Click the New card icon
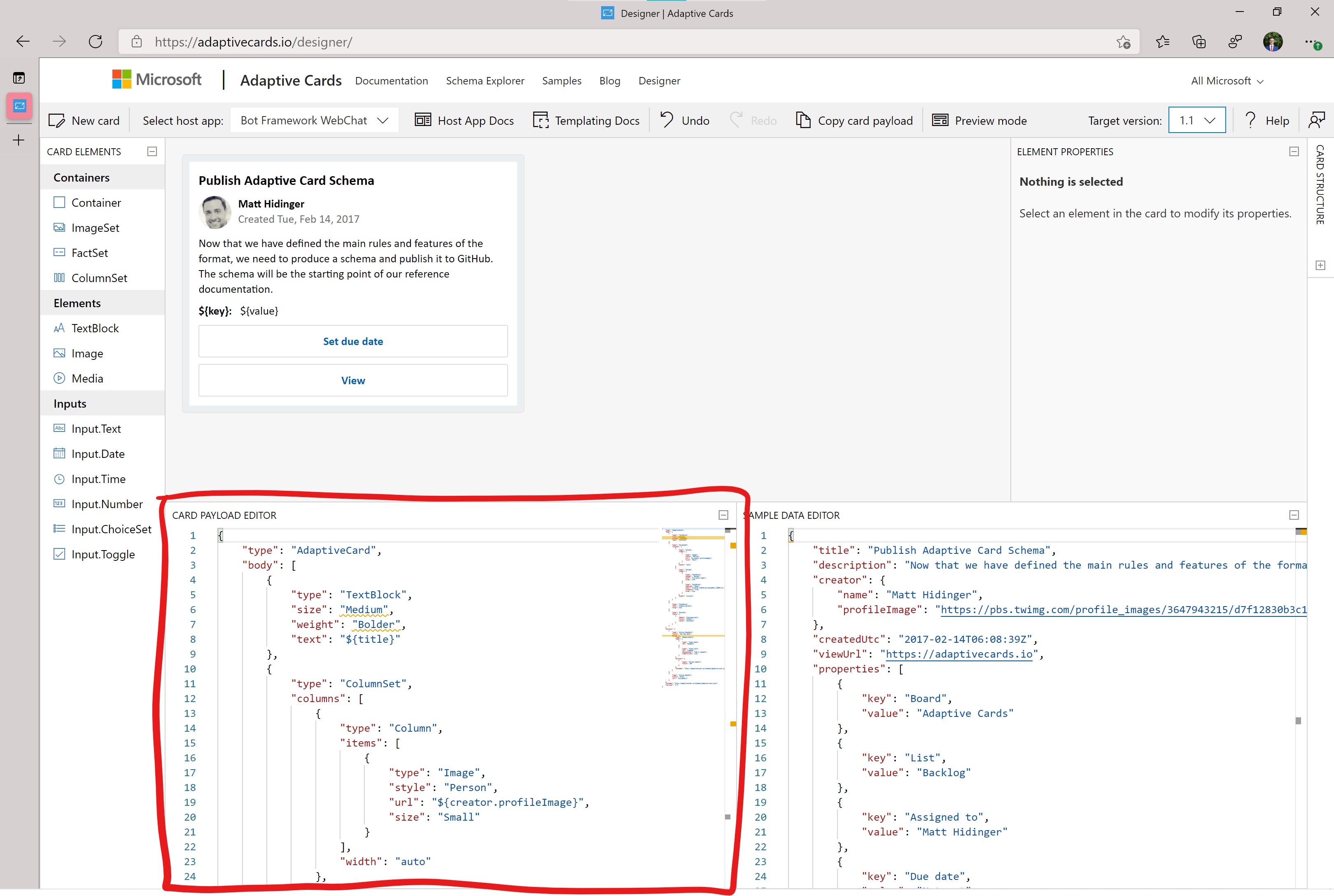 pos(56,121)
